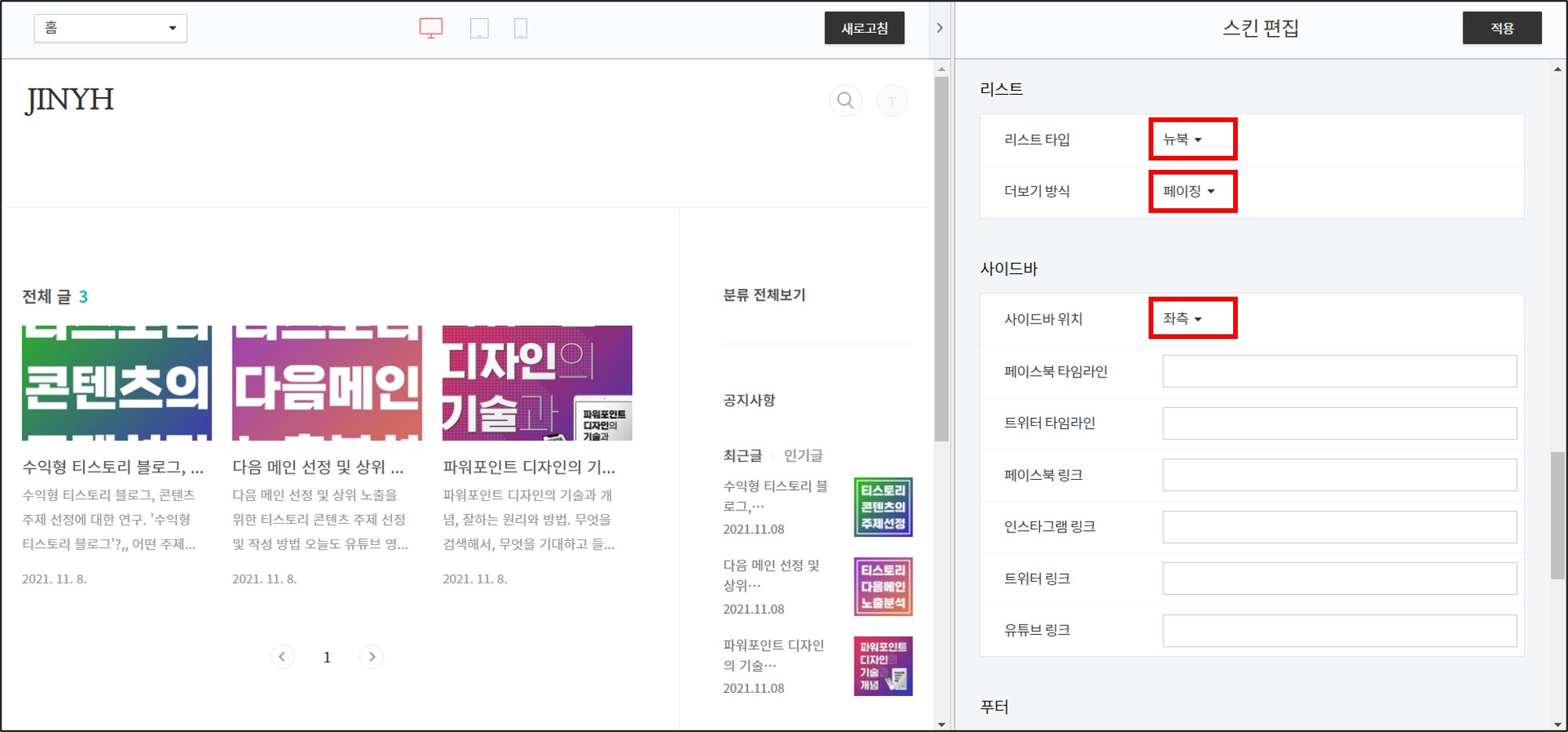The width and height of the screenshot is (1568, 732).
Task: Open the 디자인의 기술과 post thumbnail
Action: click(x=538, y=383)
